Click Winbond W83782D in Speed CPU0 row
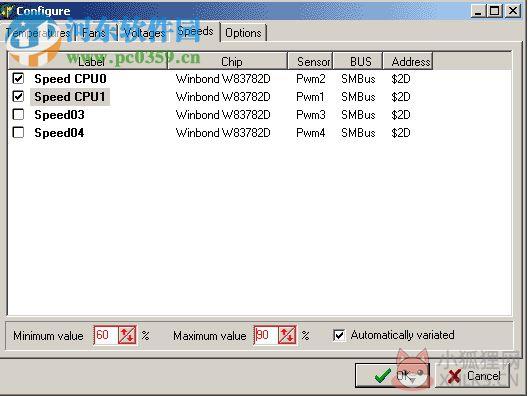The image size is (530, 396). (x=223, y=79)
